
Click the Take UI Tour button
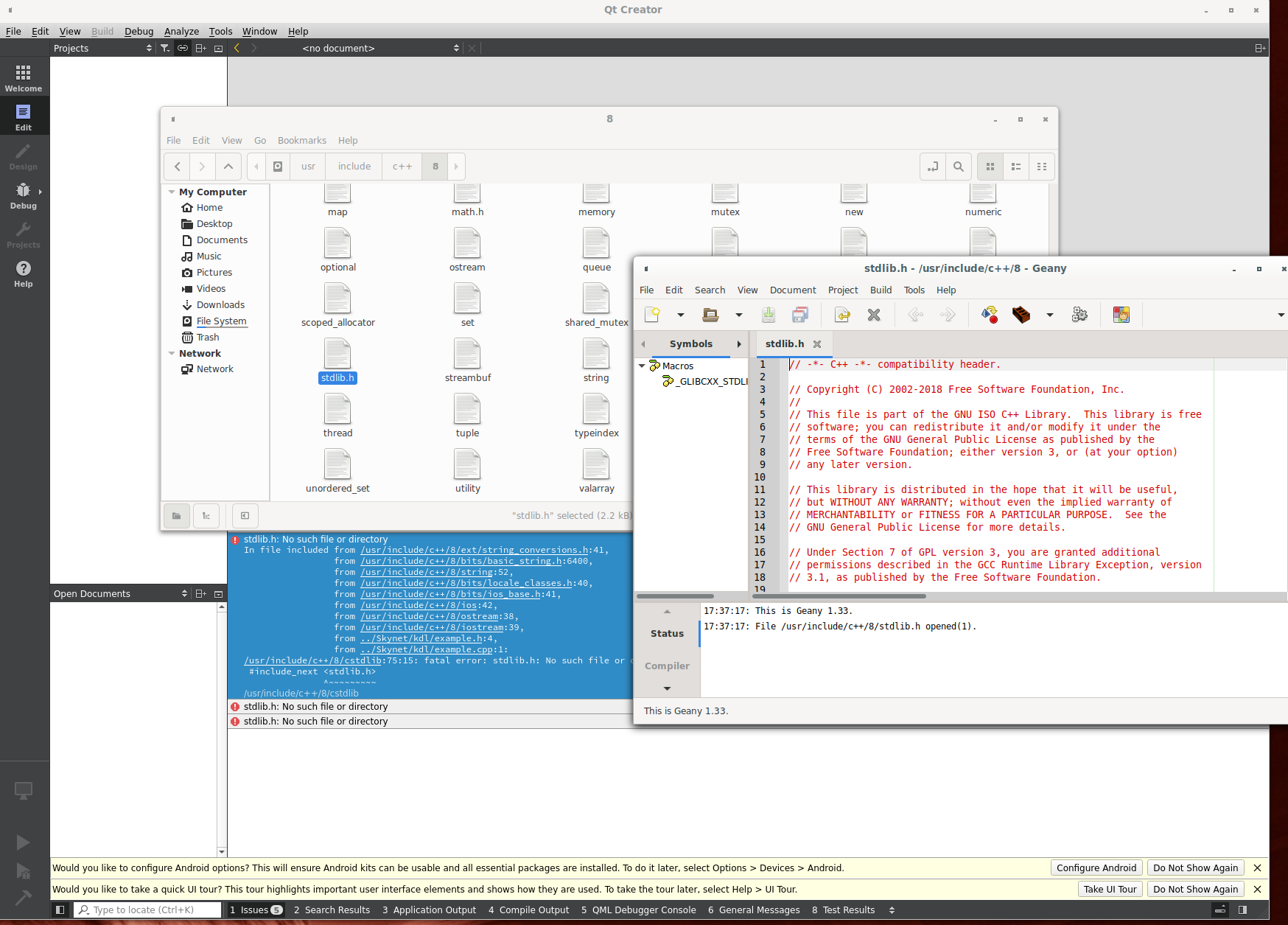click(x=1110, y=890)
